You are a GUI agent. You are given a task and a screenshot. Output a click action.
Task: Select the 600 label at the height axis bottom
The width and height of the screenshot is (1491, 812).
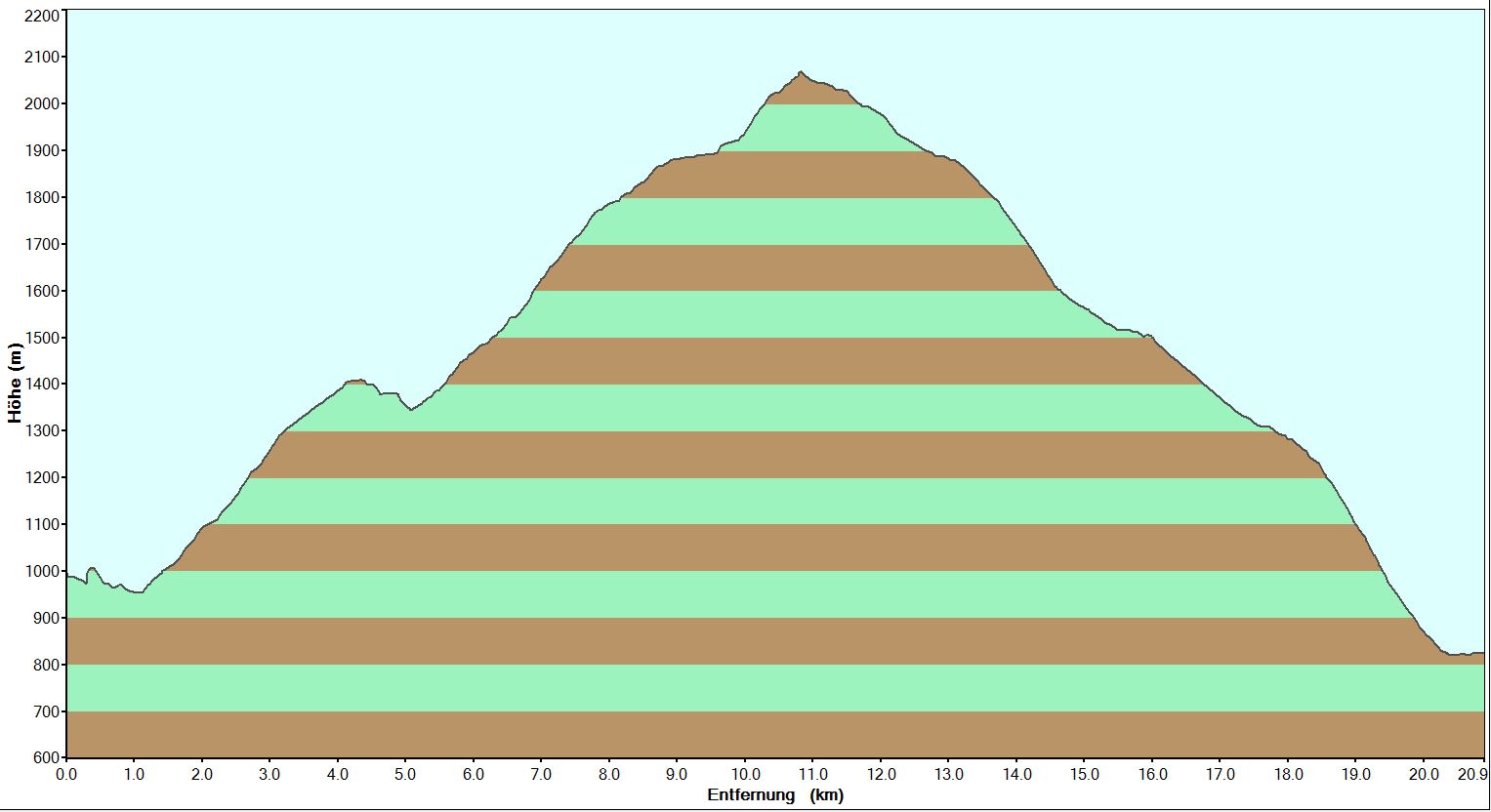pos(45,757)
